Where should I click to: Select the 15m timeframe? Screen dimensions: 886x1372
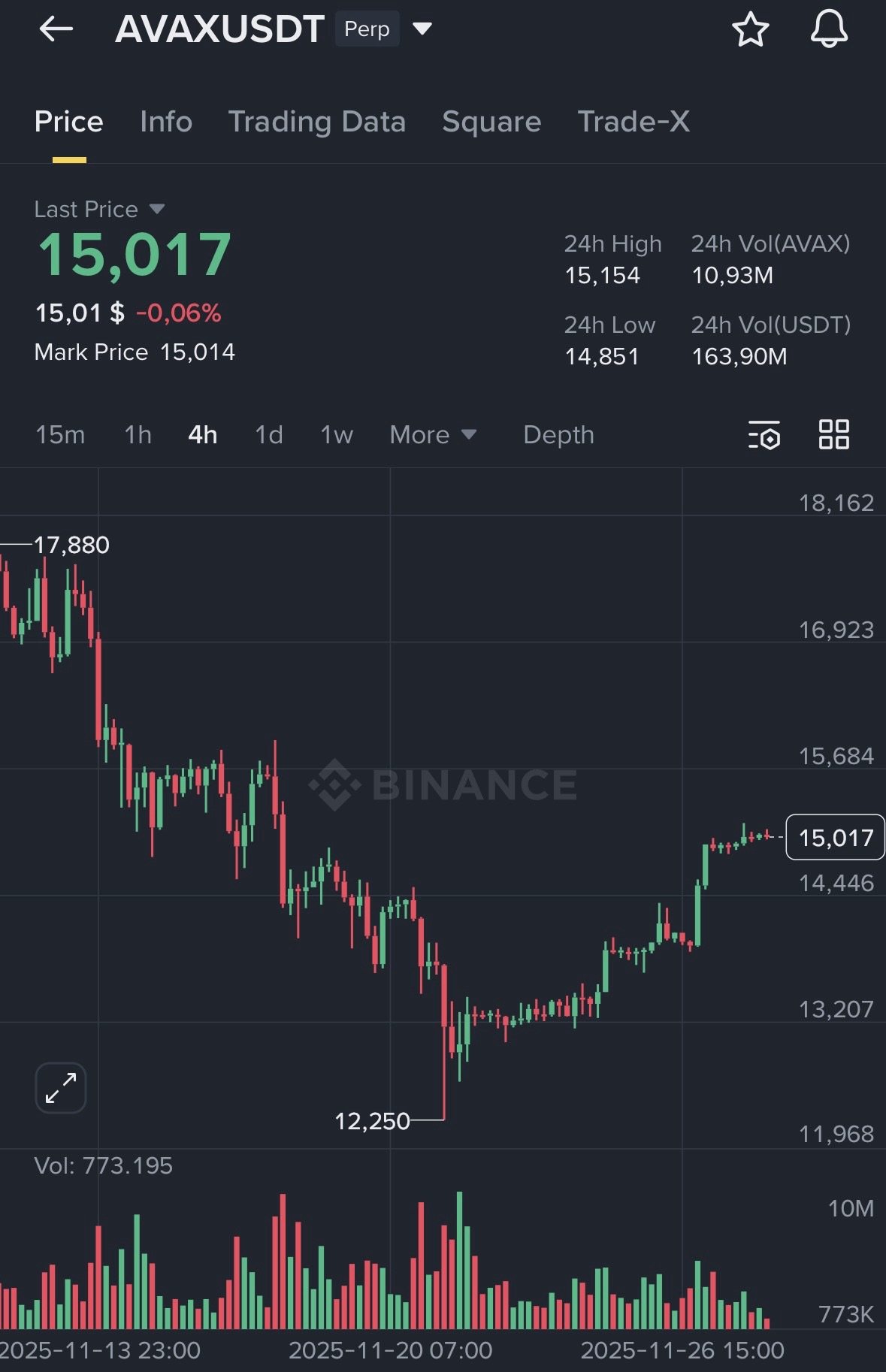coord(60,434)
